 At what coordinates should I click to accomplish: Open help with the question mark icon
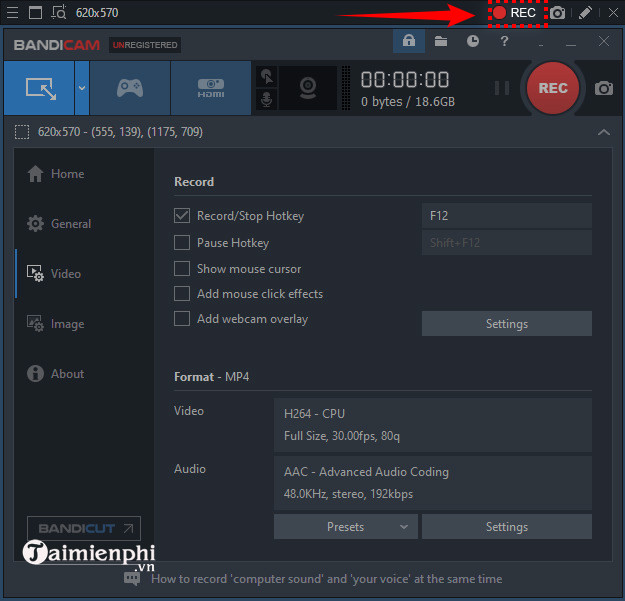[504, 41]
